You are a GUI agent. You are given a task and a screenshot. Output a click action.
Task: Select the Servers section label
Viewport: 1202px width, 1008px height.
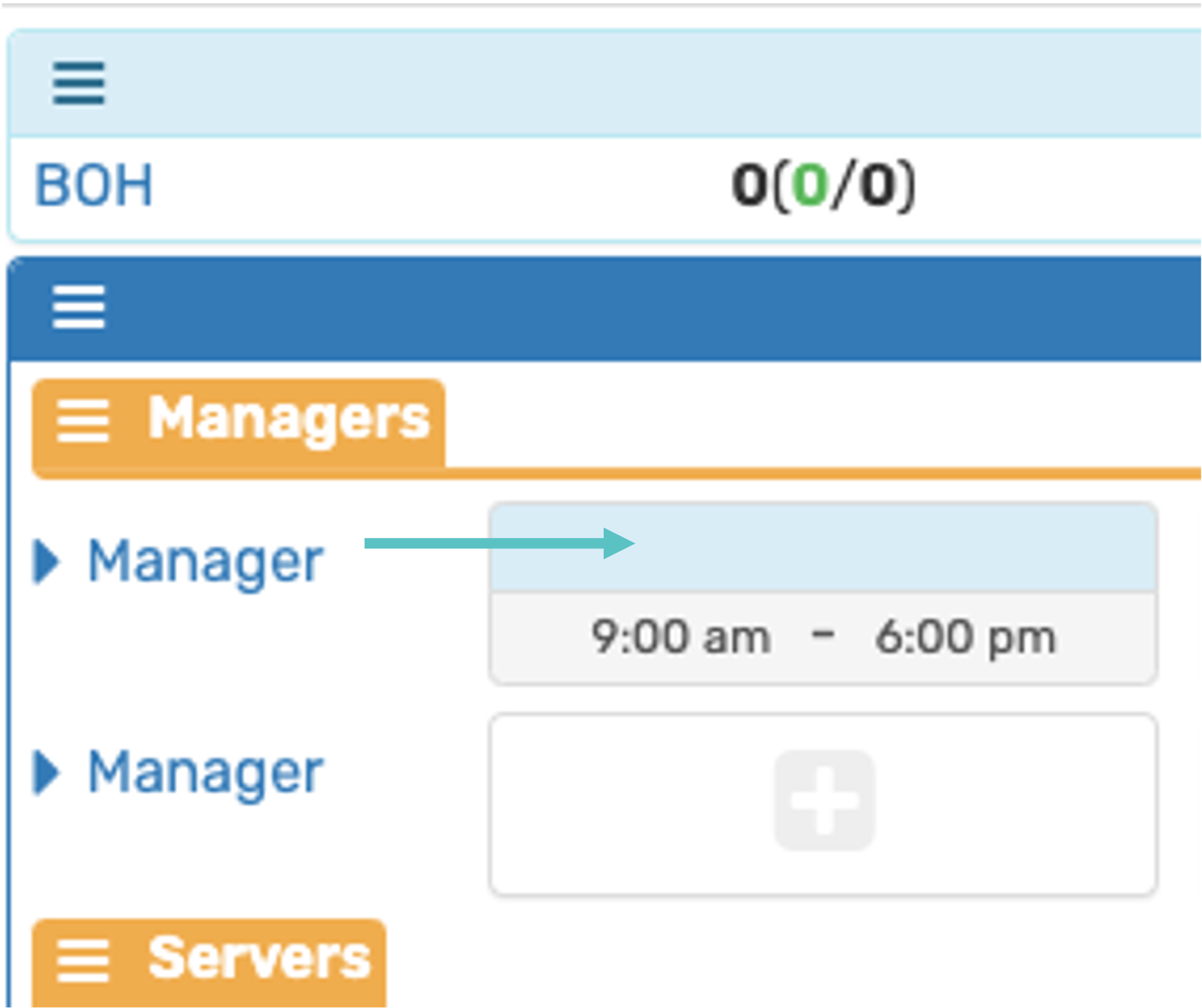point(259,958)
